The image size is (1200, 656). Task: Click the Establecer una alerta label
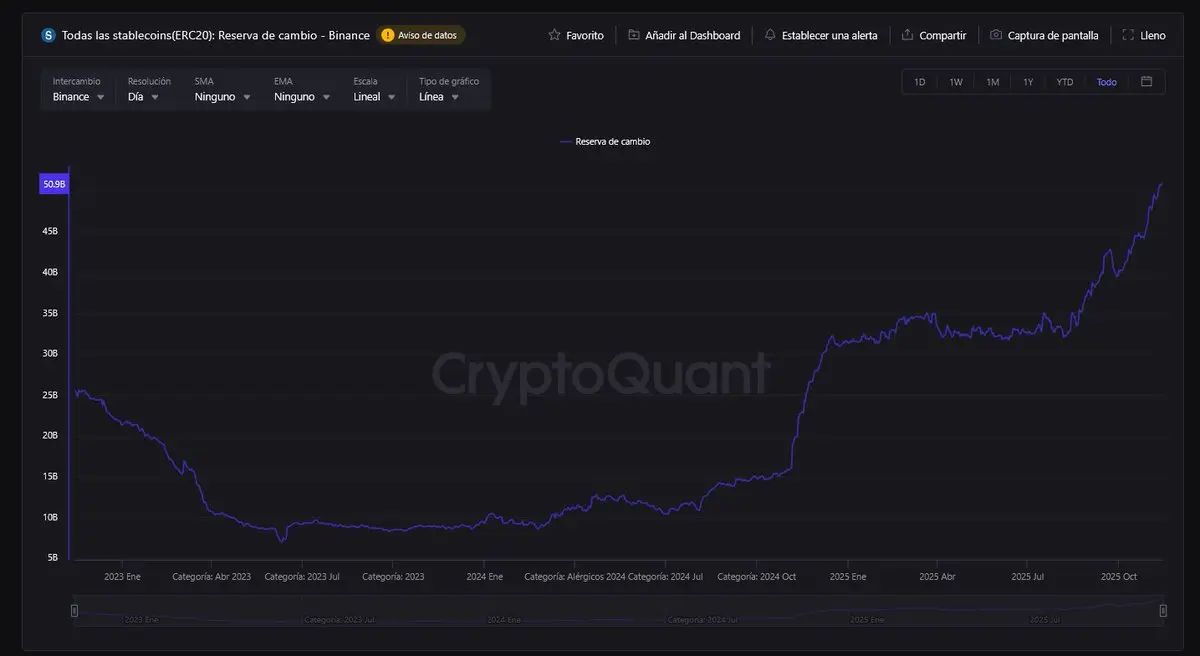pos(829,35)
